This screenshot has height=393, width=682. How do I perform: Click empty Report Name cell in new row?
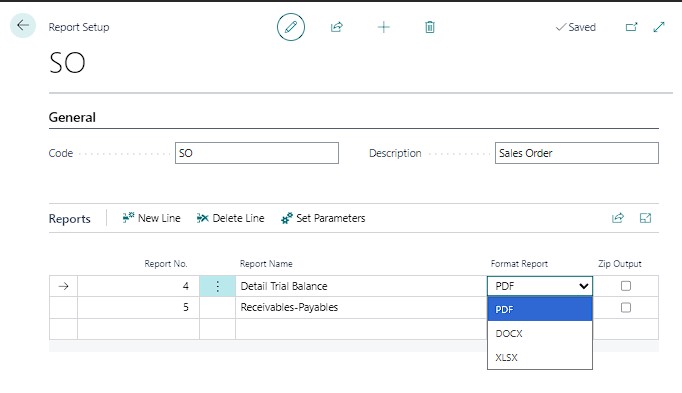[x=361, y=329]
